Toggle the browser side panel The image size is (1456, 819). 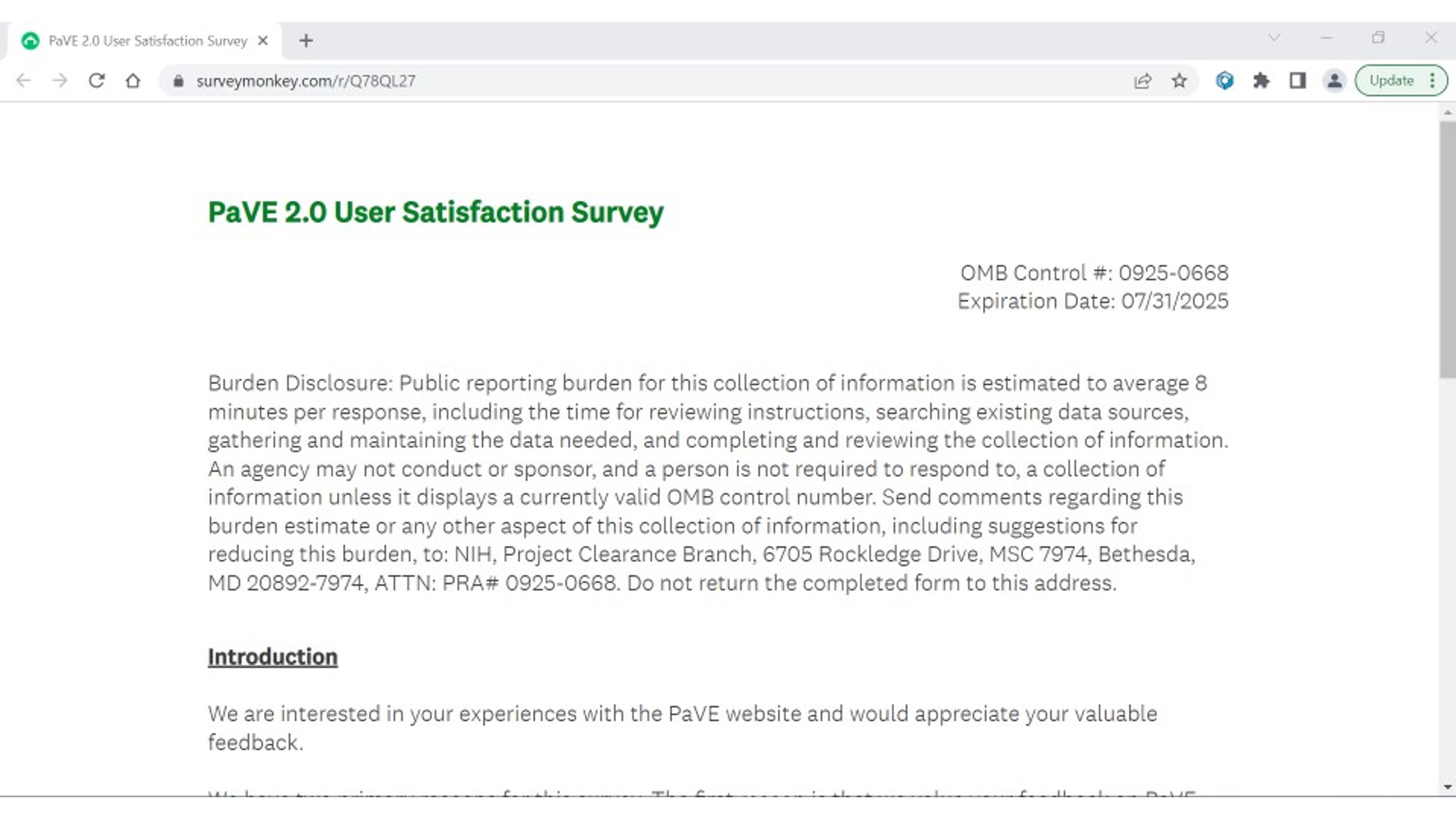point(1298,80)
